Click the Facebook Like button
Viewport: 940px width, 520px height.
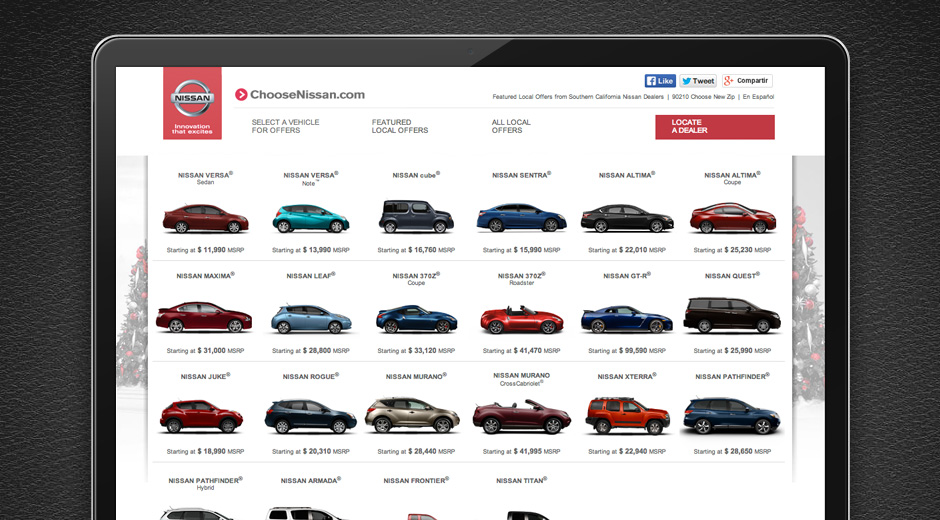(660, 81)
